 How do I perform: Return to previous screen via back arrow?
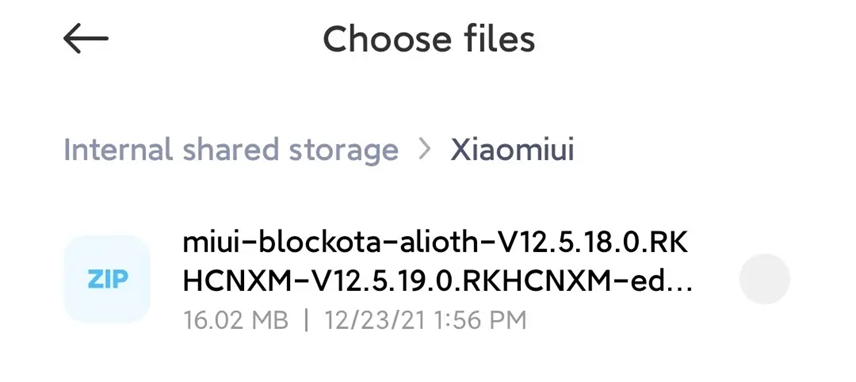[x=86, y=38]
